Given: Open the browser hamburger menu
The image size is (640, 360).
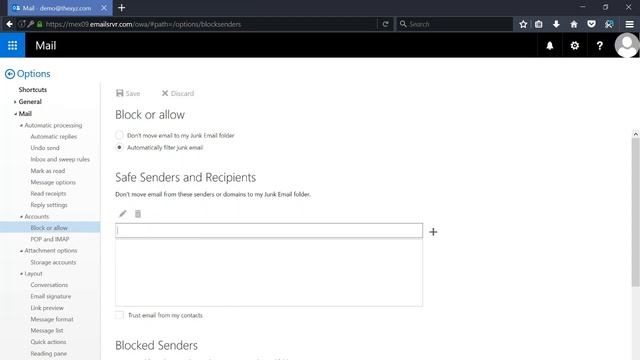Looking at the screenshot, I should (x=629, y=24).
